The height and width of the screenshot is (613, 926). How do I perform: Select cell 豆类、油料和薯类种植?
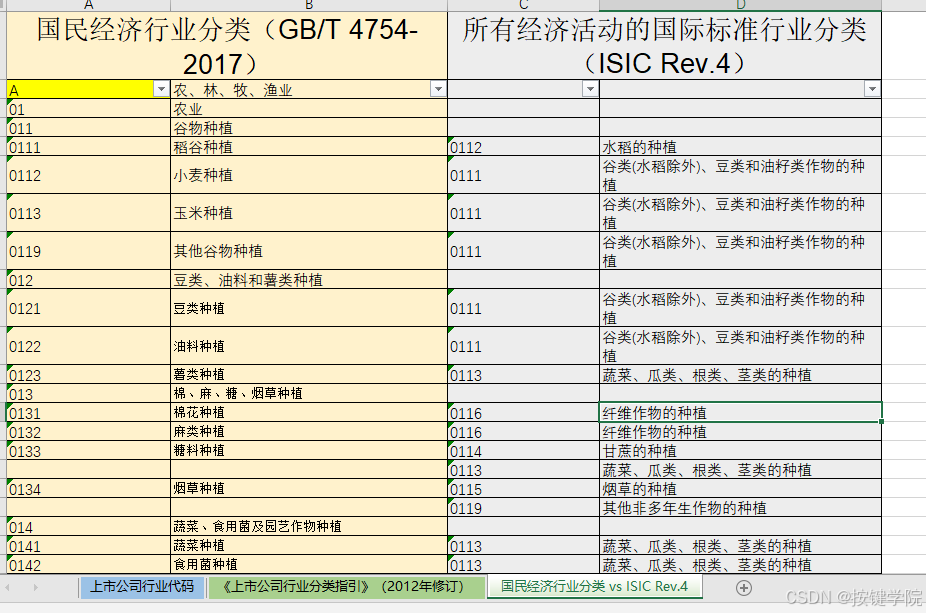309,279
